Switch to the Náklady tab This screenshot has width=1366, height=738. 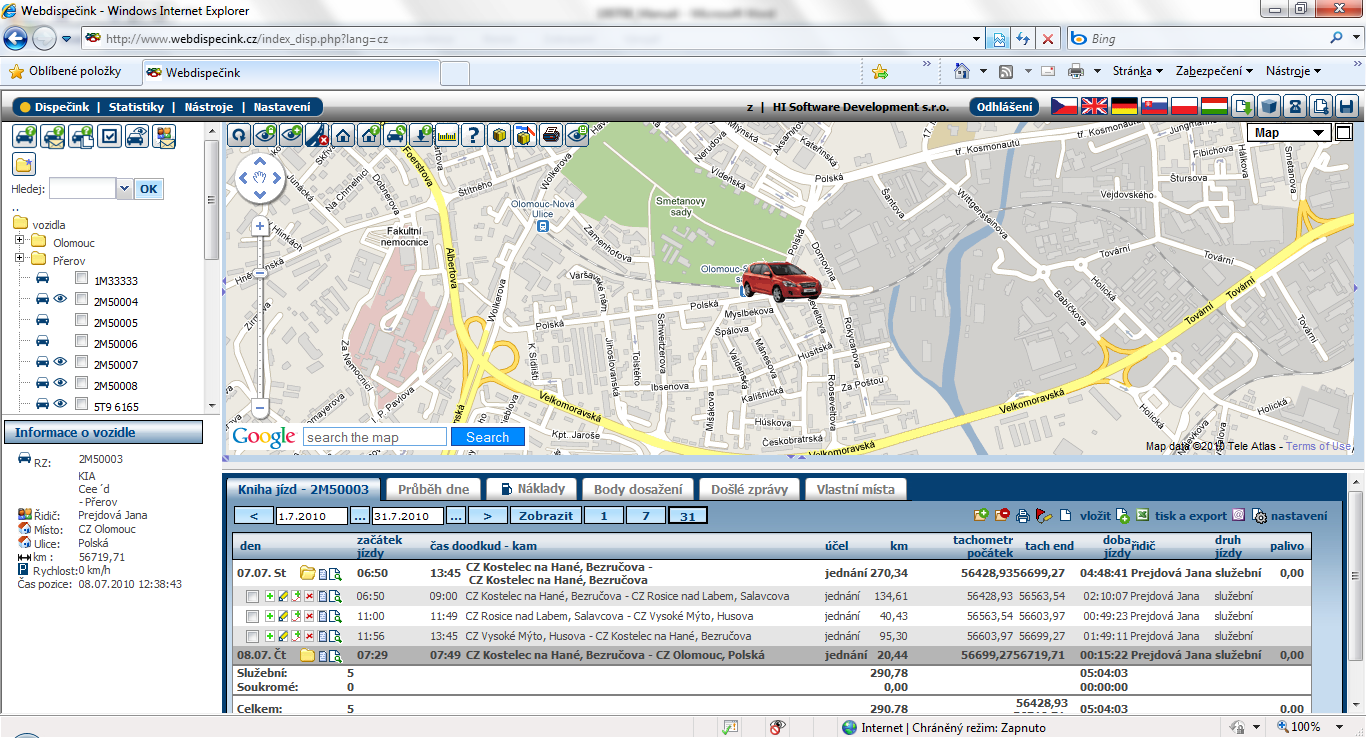(x=533, y=489)
